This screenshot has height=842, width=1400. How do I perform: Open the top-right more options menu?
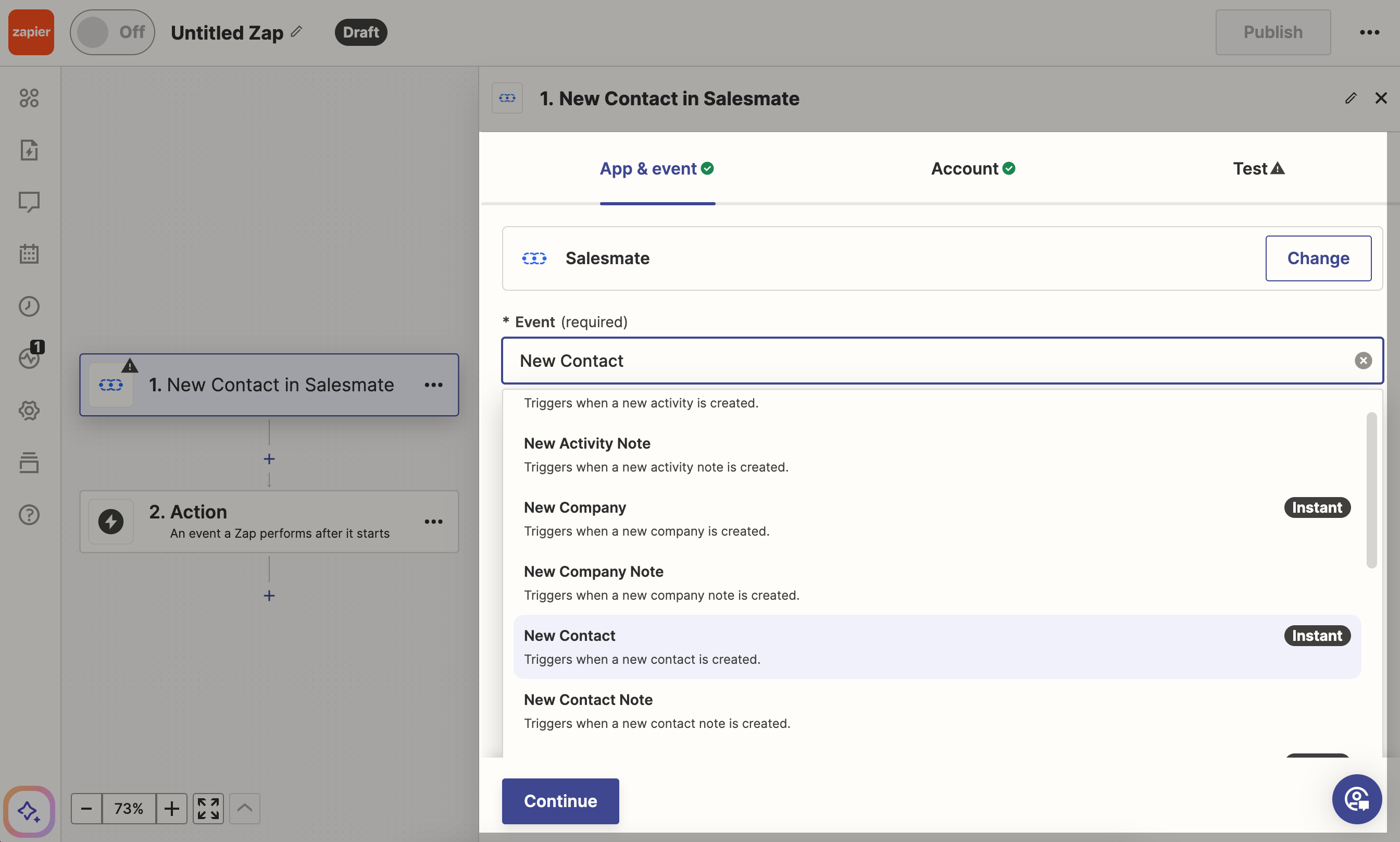[1369, 32]
